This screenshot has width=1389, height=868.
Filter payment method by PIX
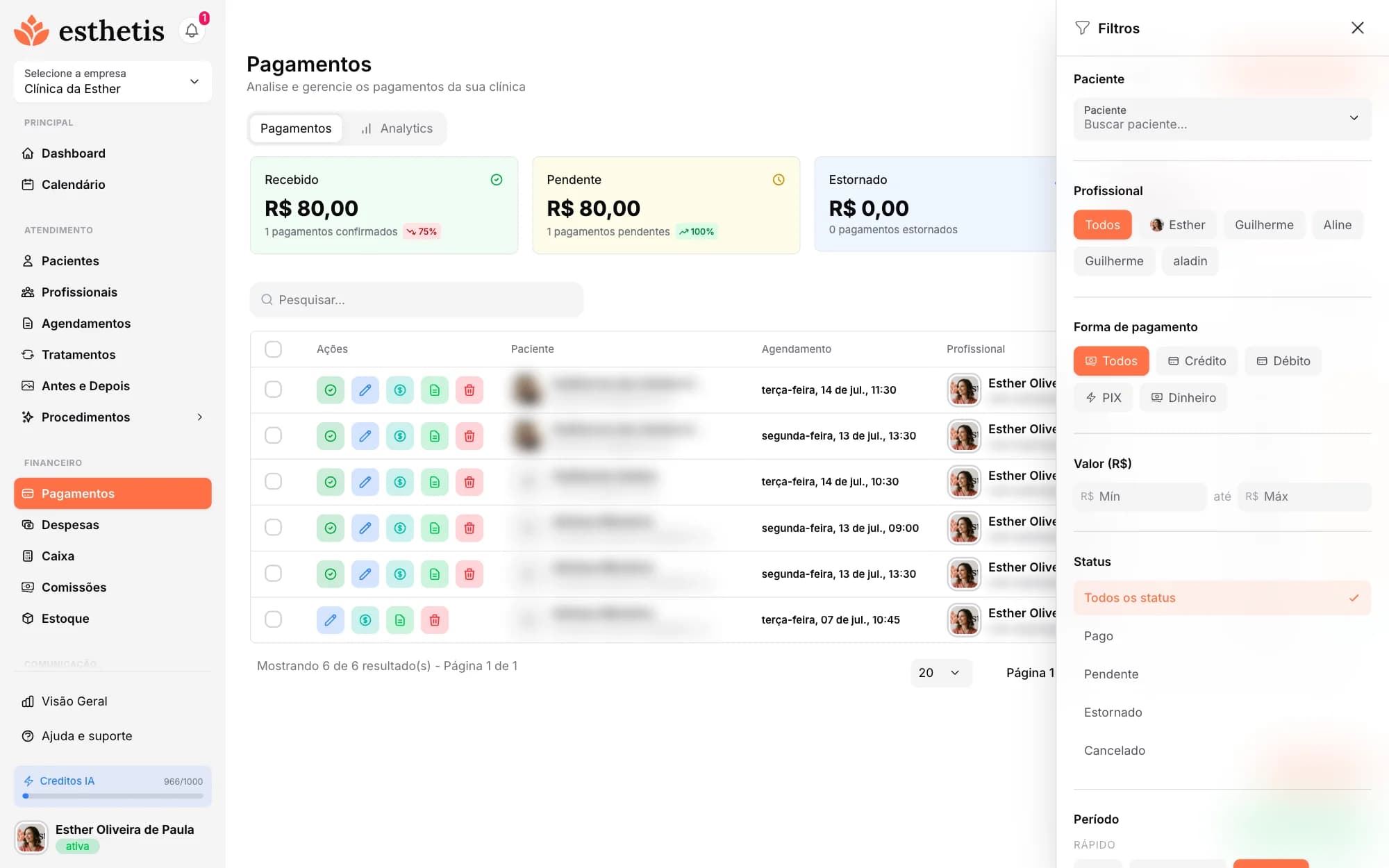(x=1103, y=398)
